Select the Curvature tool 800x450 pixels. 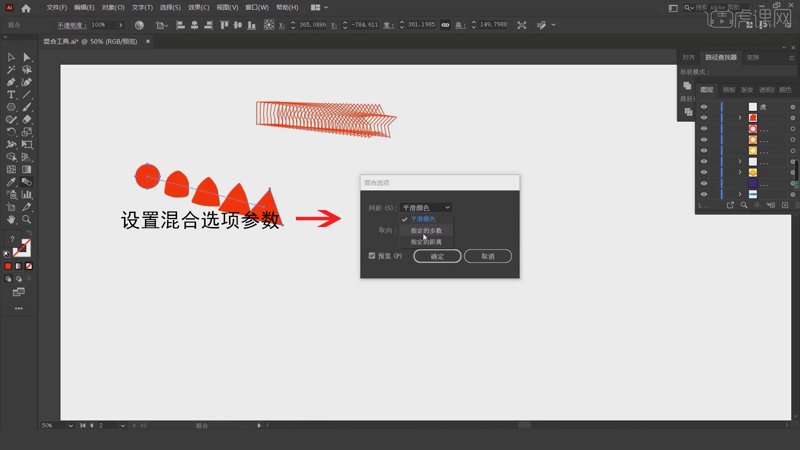click(x=27, y=82)
